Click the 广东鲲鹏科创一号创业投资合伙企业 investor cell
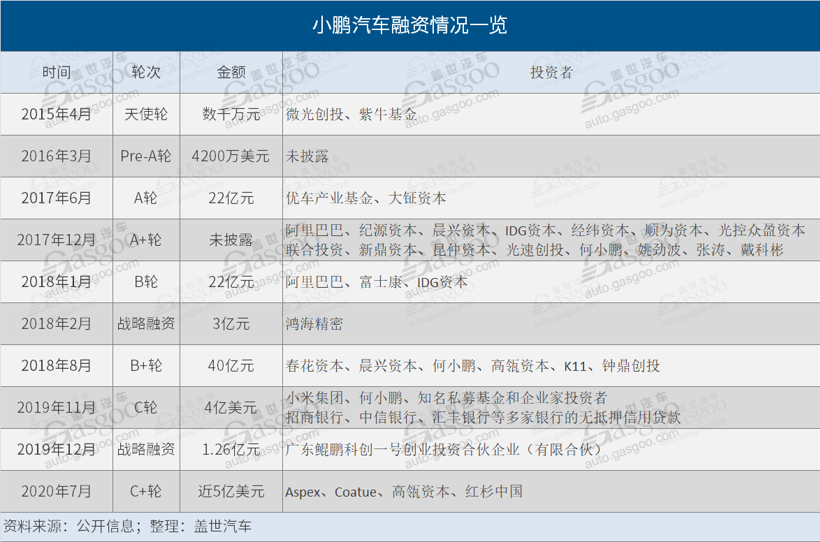 (443, 449)
